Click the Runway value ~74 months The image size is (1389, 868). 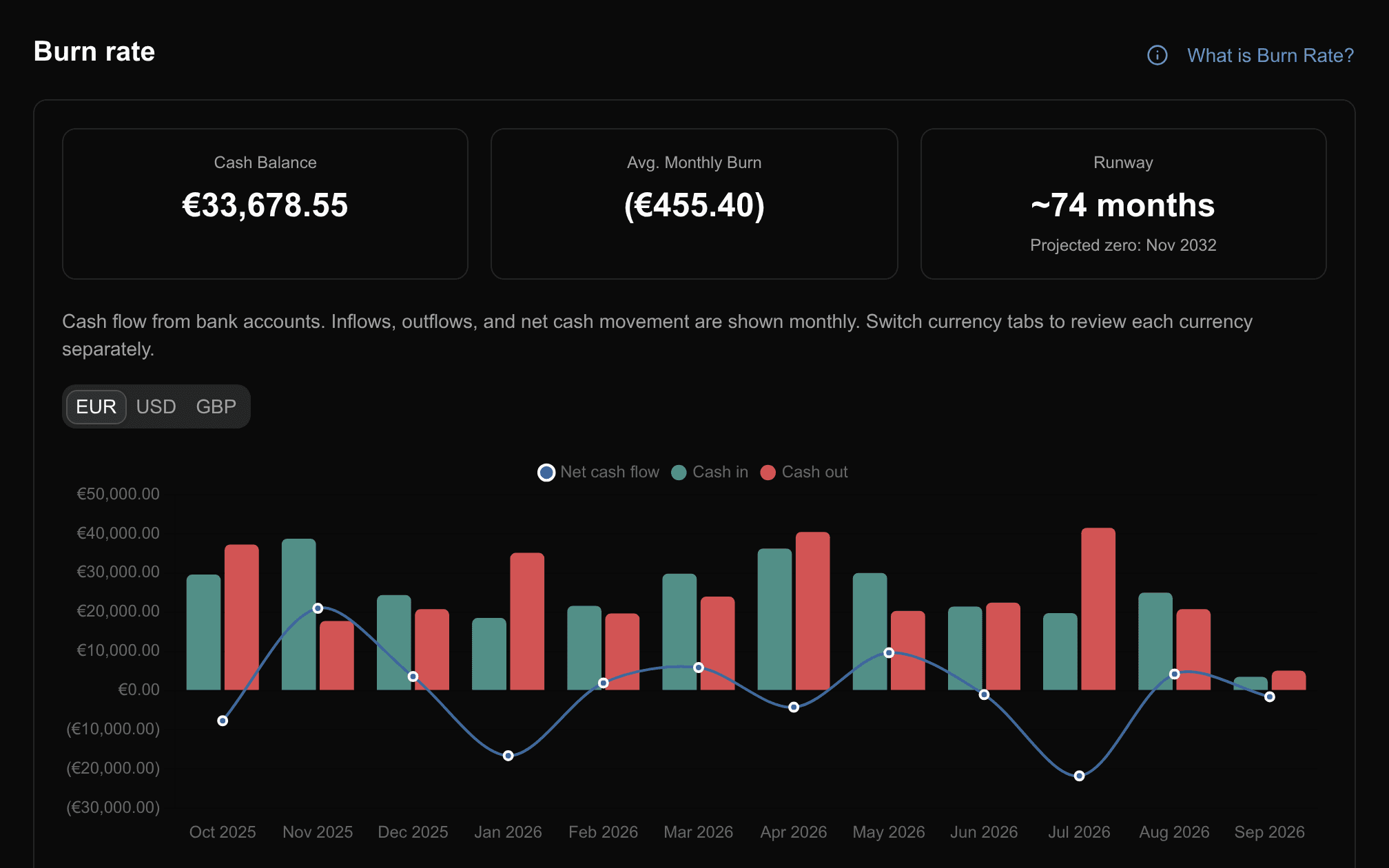pyautogui.click(x=1123, y=205)
